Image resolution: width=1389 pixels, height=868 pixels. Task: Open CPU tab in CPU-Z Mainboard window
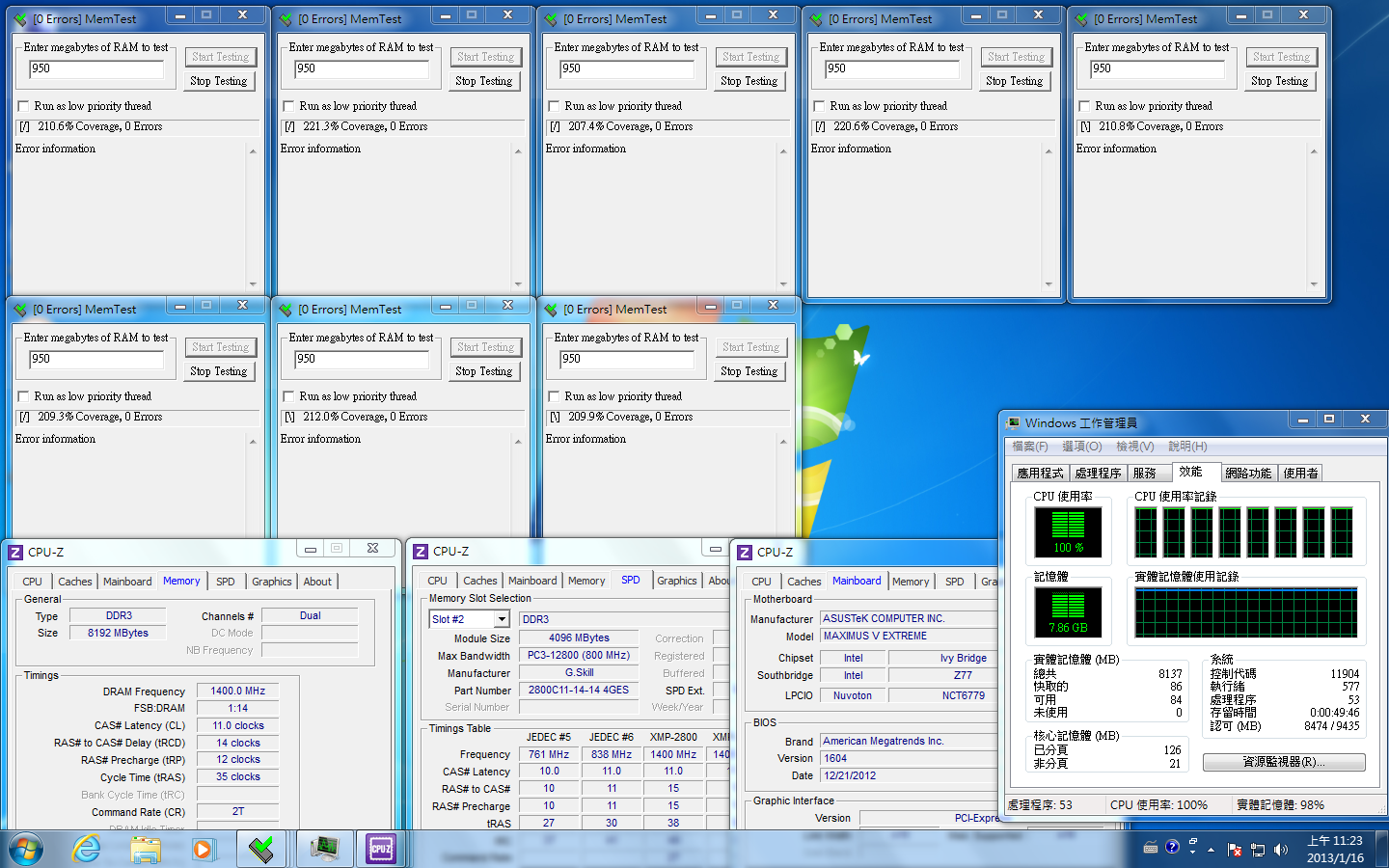click(x=762, y=582)
